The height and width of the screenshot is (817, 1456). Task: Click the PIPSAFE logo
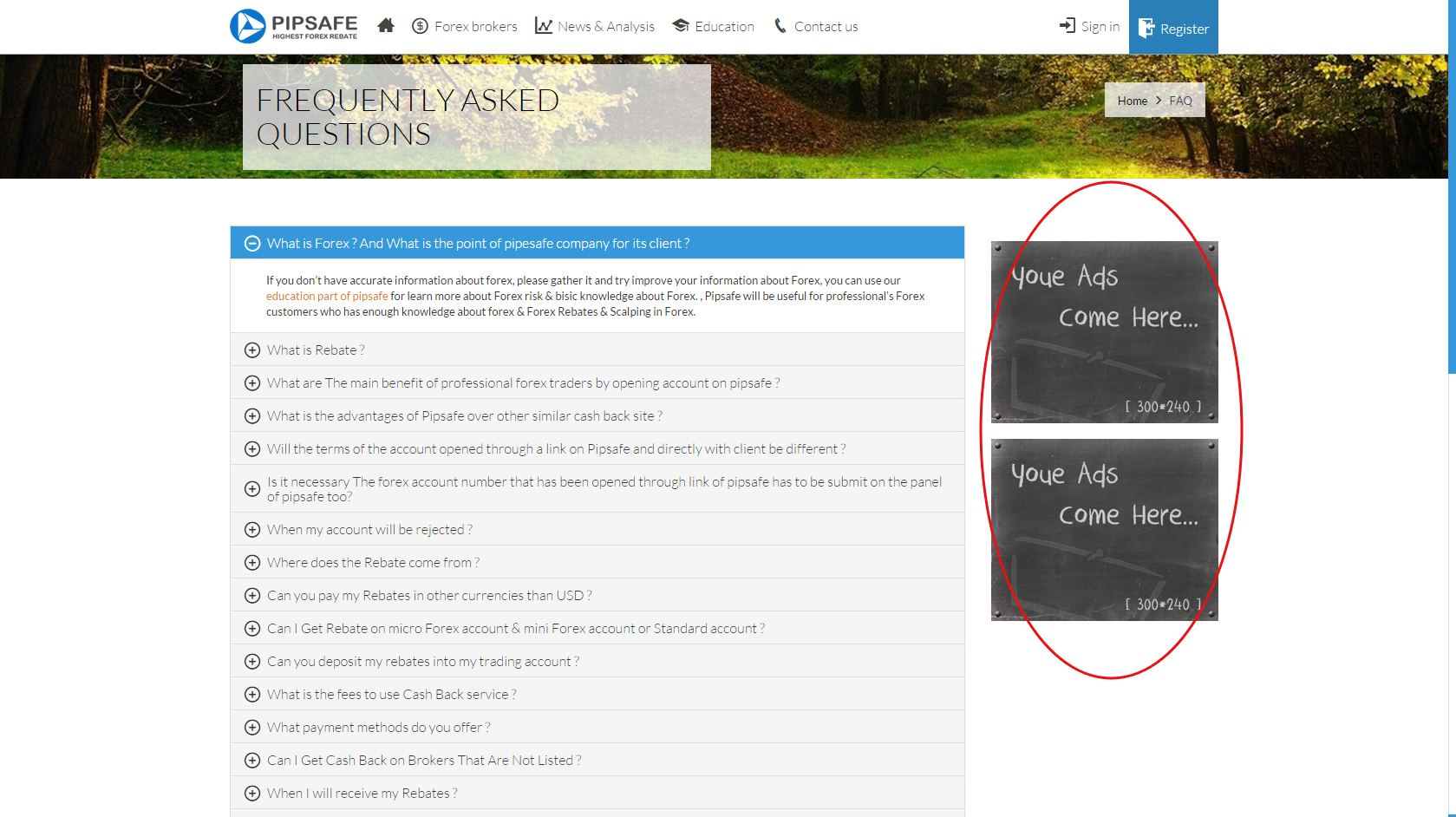[294, 26]
